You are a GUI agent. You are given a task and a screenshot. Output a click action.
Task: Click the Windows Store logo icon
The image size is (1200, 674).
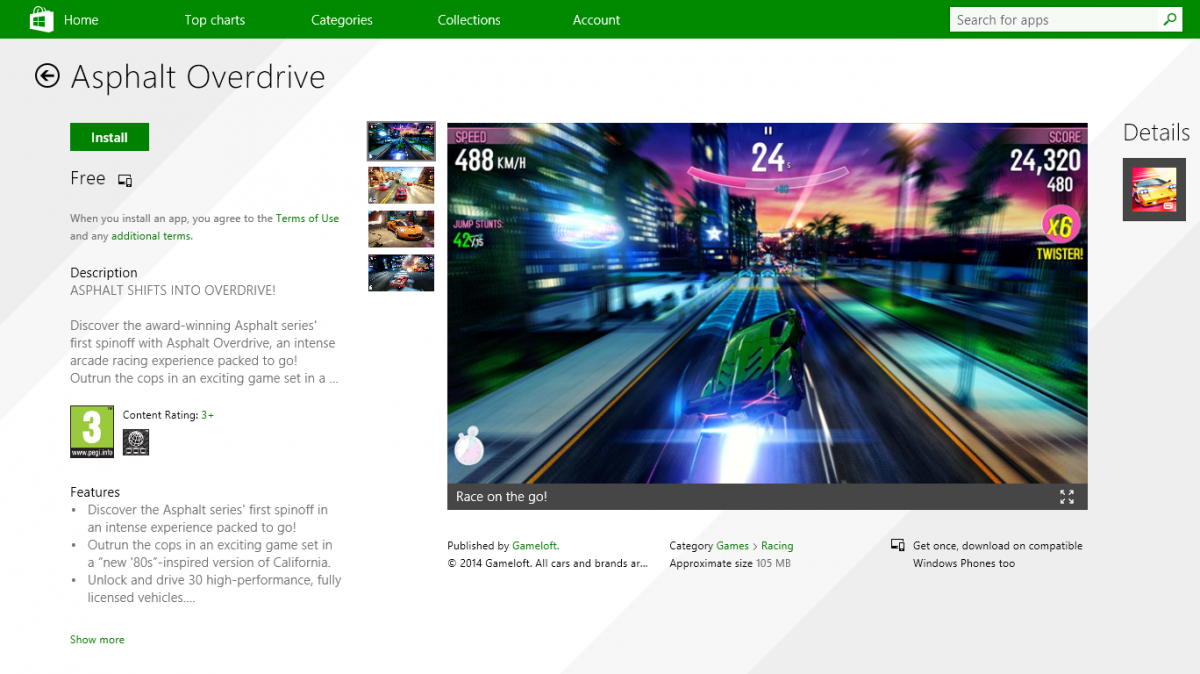(x=41, y=19)
